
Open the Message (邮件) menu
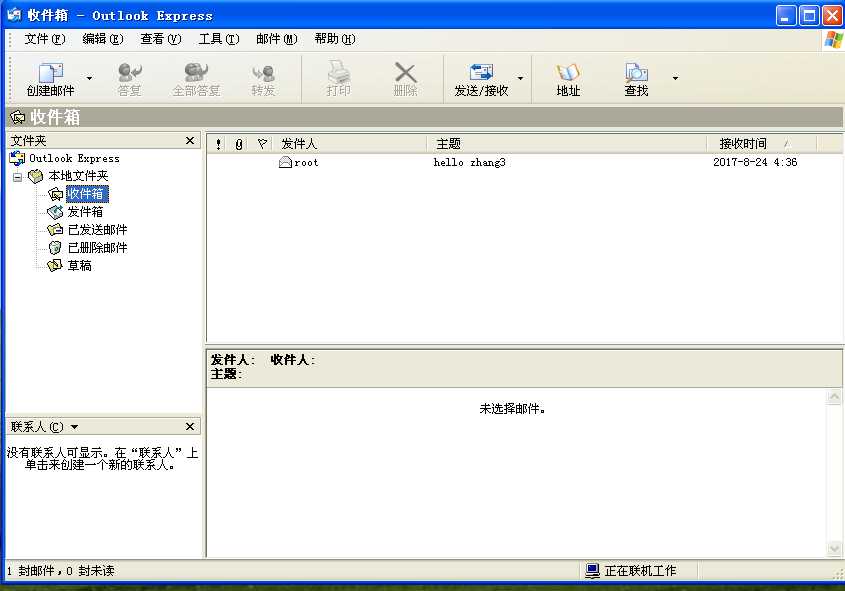[x=276, y=39]
